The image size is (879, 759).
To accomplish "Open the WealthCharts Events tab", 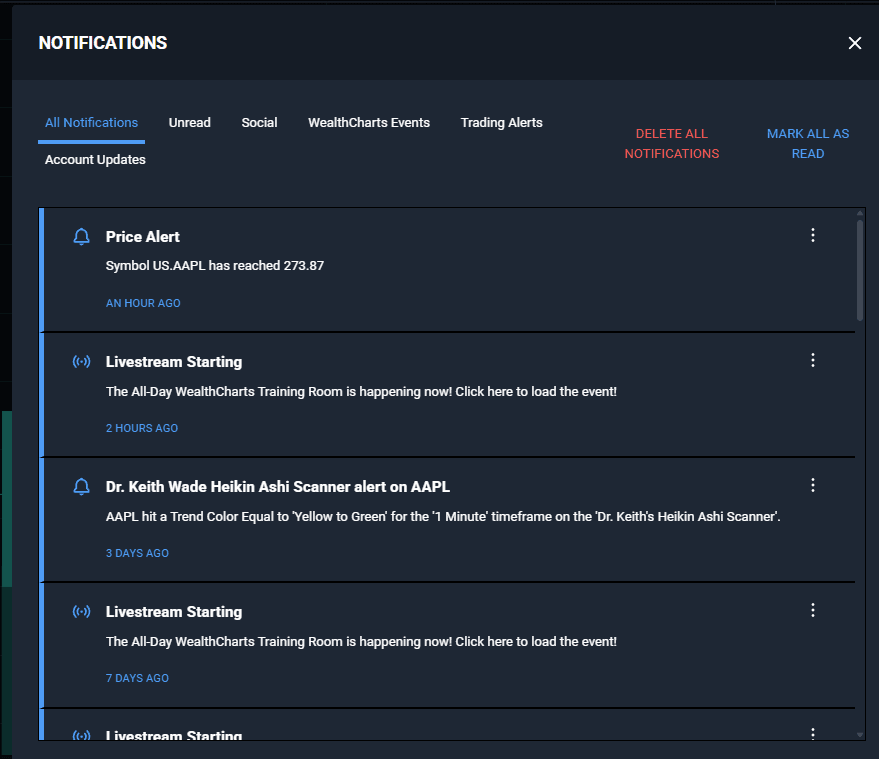I will pyautogui.click(x=369, y=123).
